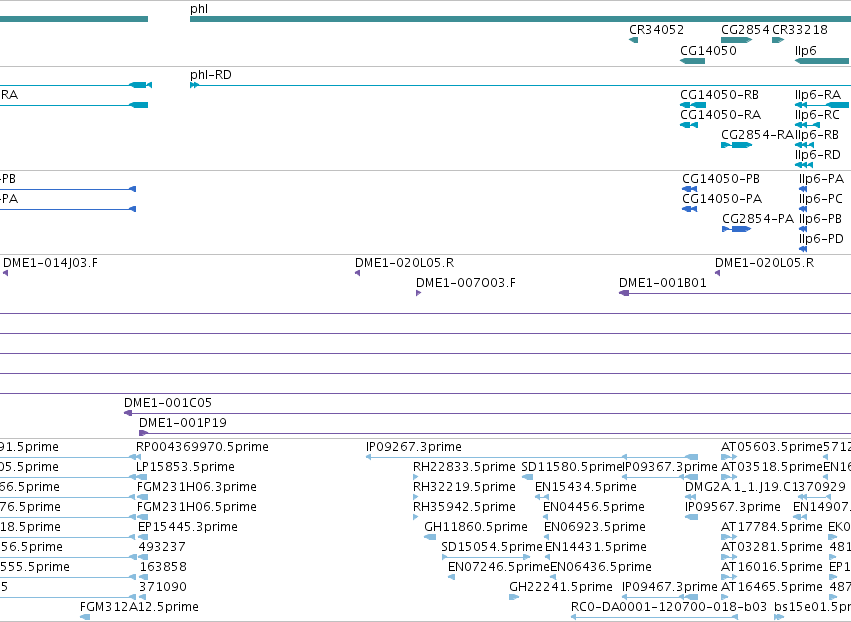Click protein Ilp6-PC
The image size is (851, 622).
coord(821,199)
